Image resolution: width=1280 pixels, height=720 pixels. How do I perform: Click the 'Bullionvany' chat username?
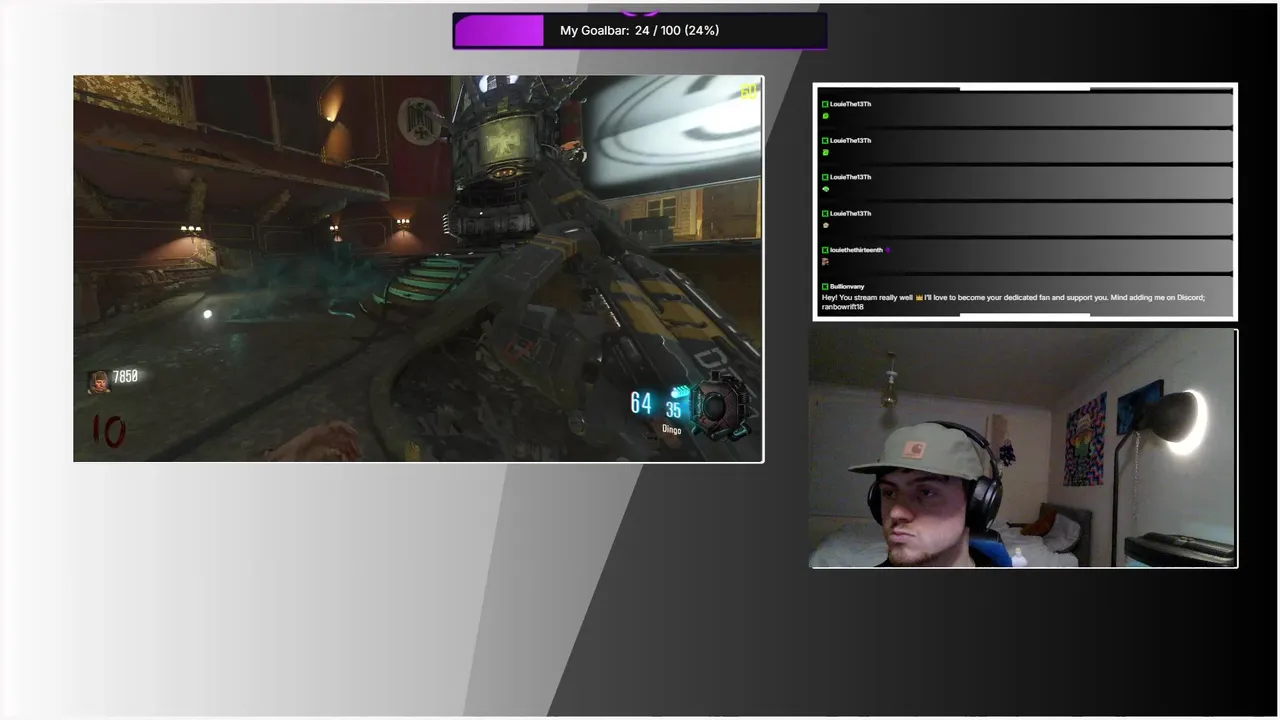tap(847, 287)
